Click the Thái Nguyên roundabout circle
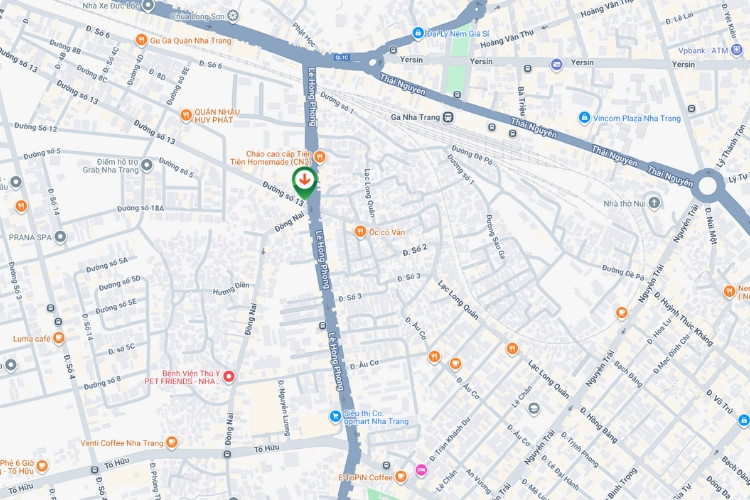750x500 pixels. pos(707,186)
